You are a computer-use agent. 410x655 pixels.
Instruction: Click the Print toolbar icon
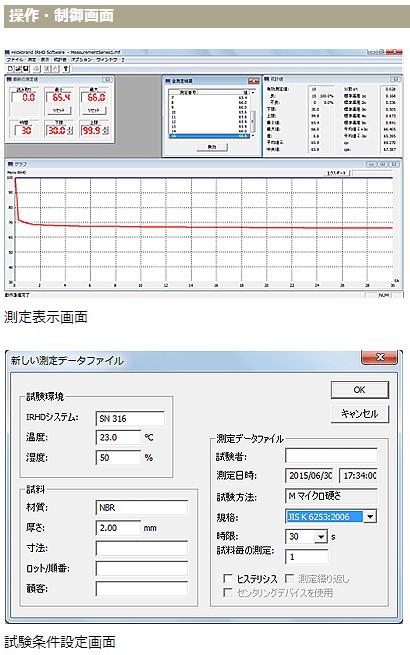click(37, 69)
